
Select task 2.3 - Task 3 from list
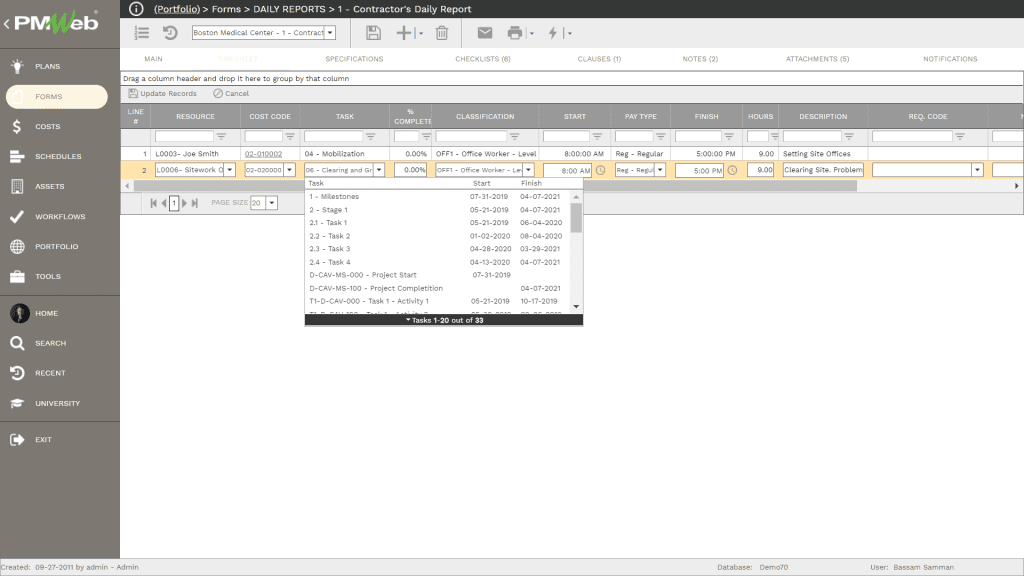pos(438,249)
